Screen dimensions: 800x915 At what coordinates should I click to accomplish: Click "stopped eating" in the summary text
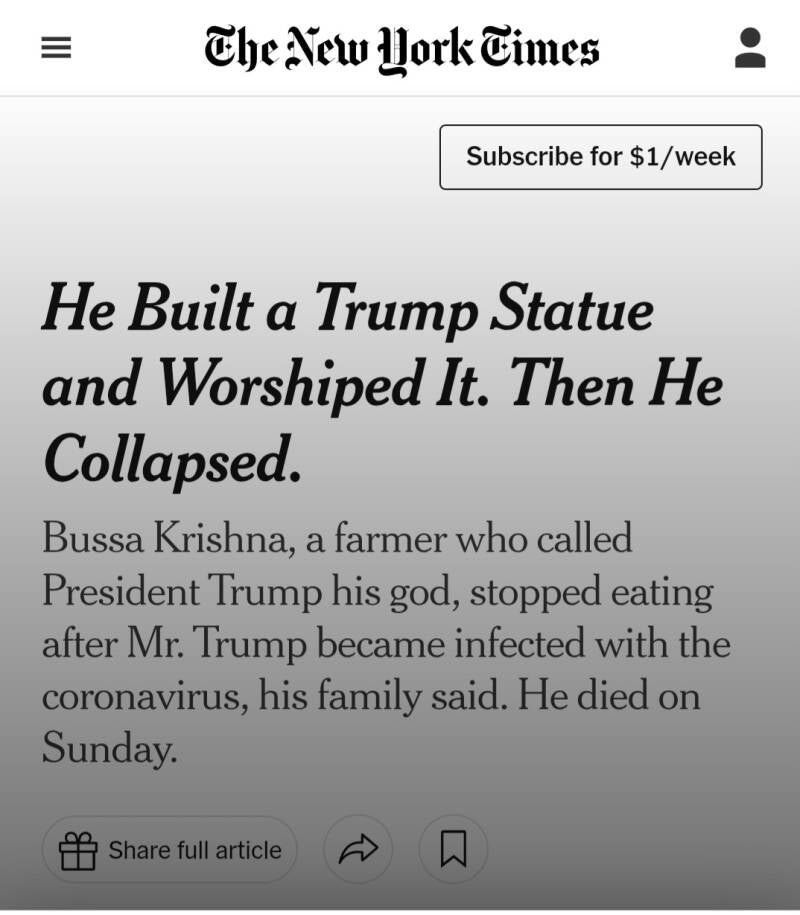tap(591, 592)
